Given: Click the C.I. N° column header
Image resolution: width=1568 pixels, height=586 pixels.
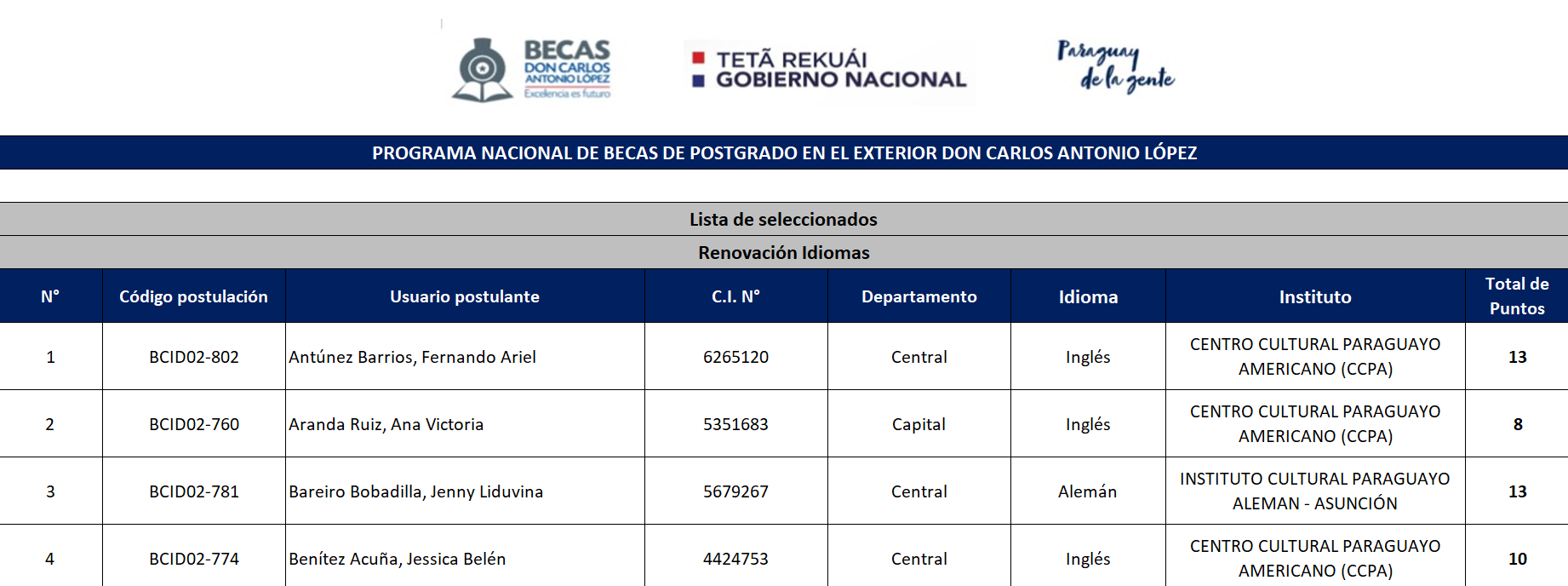Looking at the screenshot, I should [735, 296].
